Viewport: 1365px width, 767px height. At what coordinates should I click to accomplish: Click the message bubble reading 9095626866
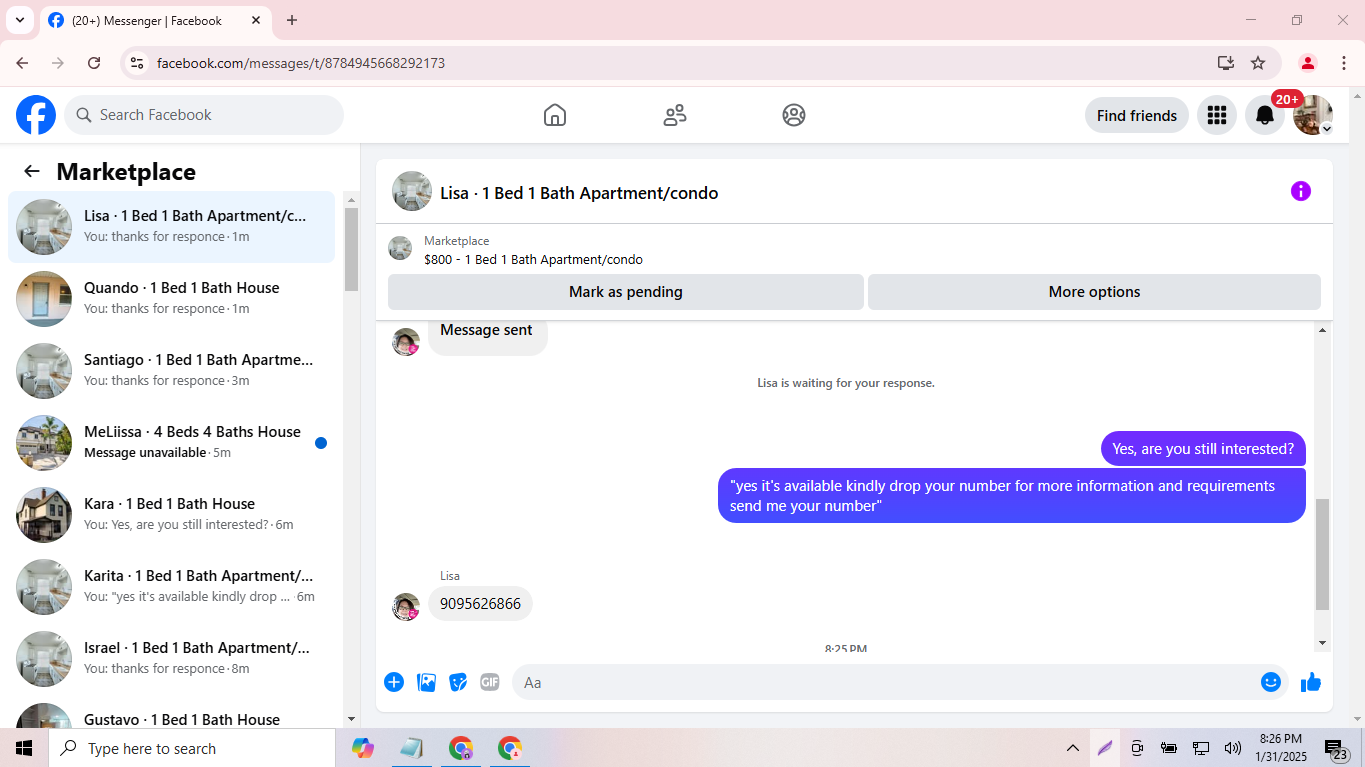tap(480, 604)
